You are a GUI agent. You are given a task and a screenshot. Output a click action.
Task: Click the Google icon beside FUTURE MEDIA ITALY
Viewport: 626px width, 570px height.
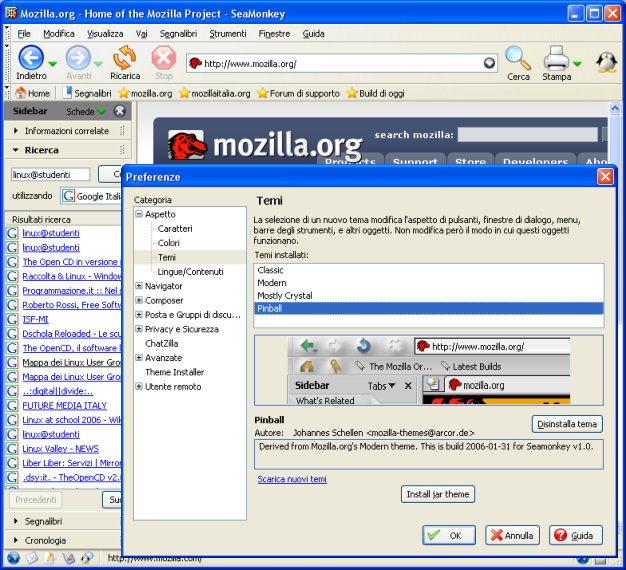(12, 406)
